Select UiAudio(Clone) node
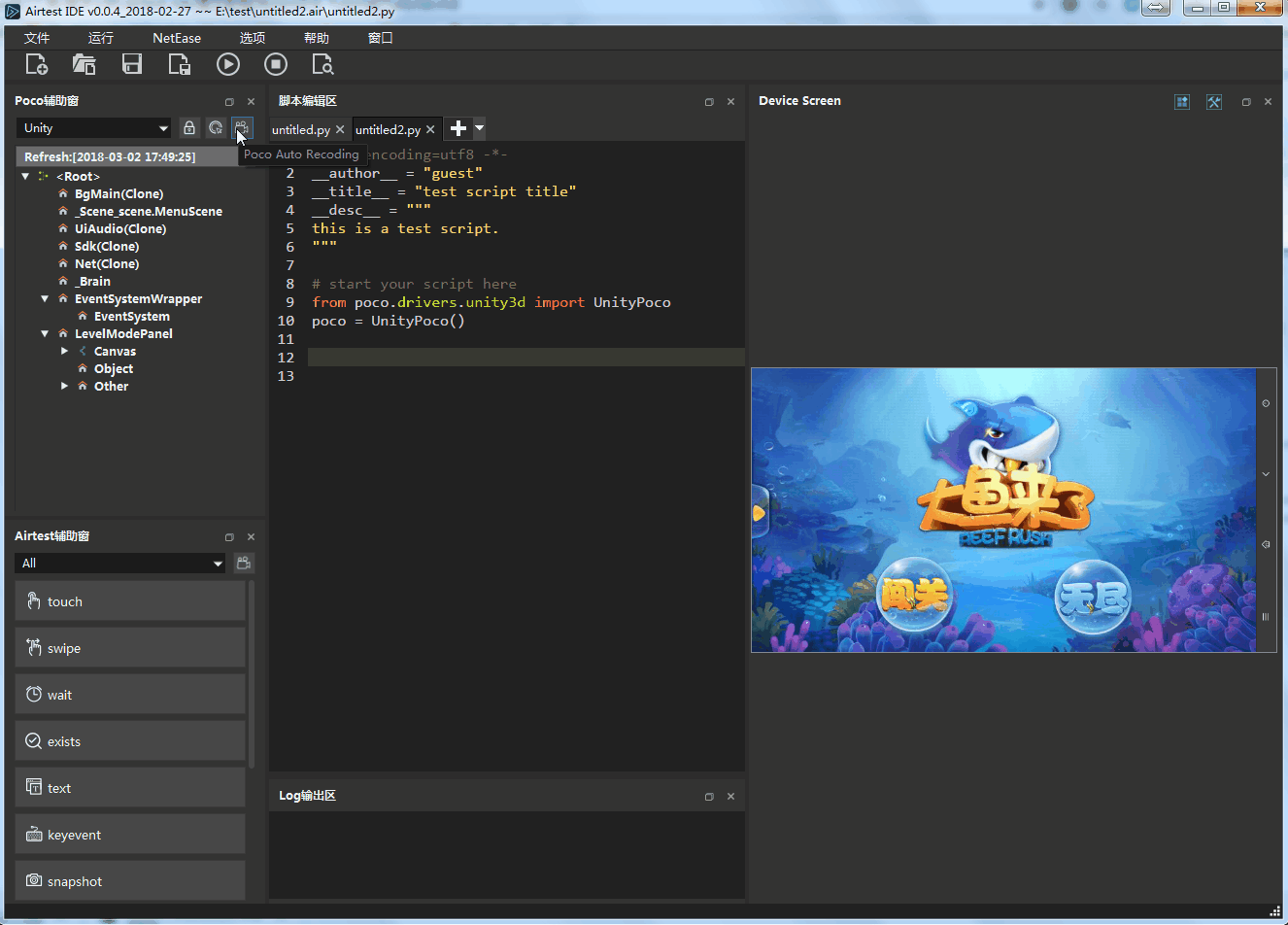Viewport: 1288px width, 925px height. click(120, 228)
